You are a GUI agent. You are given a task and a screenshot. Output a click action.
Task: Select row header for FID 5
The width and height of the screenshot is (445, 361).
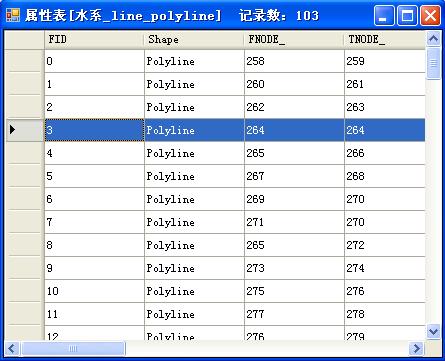(x=25, y=176)
